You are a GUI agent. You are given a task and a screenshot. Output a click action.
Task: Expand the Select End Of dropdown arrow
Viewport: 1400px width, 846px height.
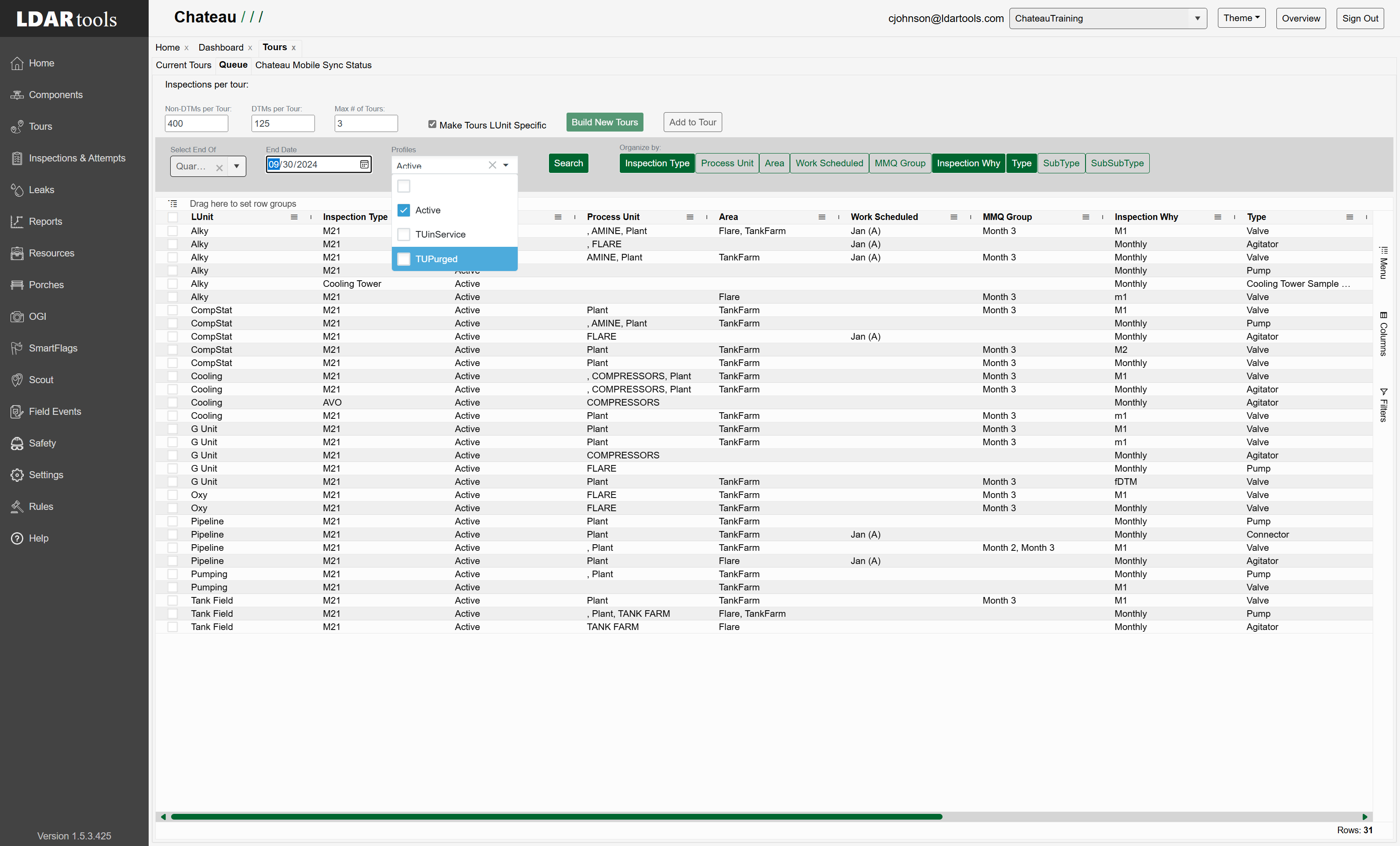(x=237, y=166)
